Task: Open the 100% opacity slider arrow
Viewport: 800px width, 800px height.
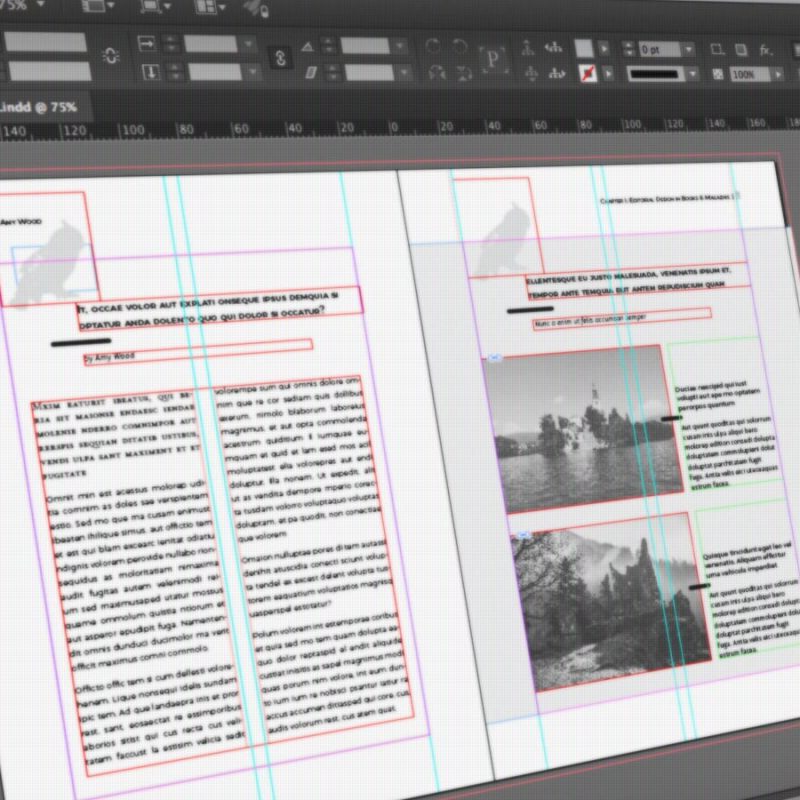Action: tap(778, 75)
